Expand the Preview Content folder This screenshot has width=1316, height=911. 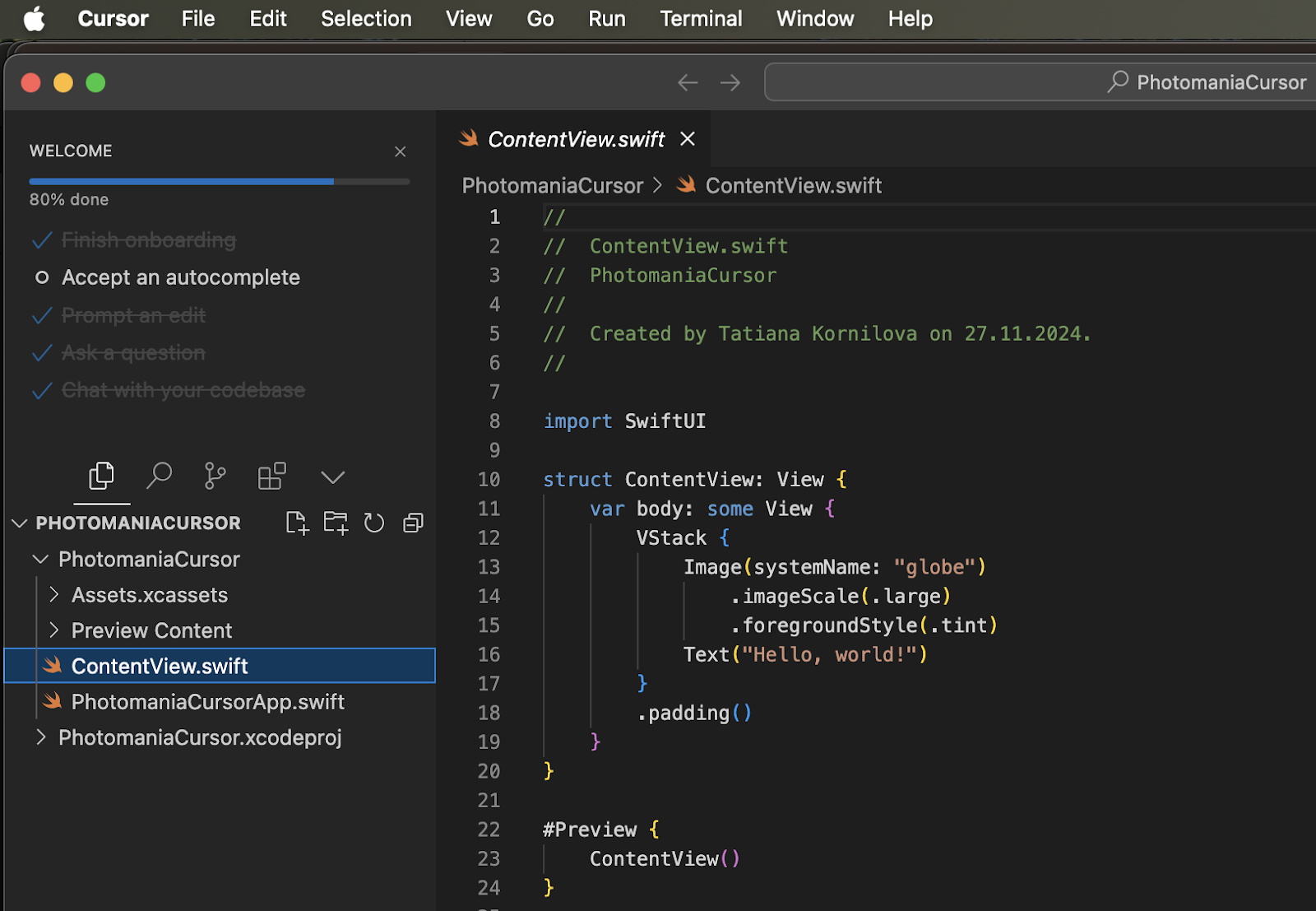(x=151, y=630)
